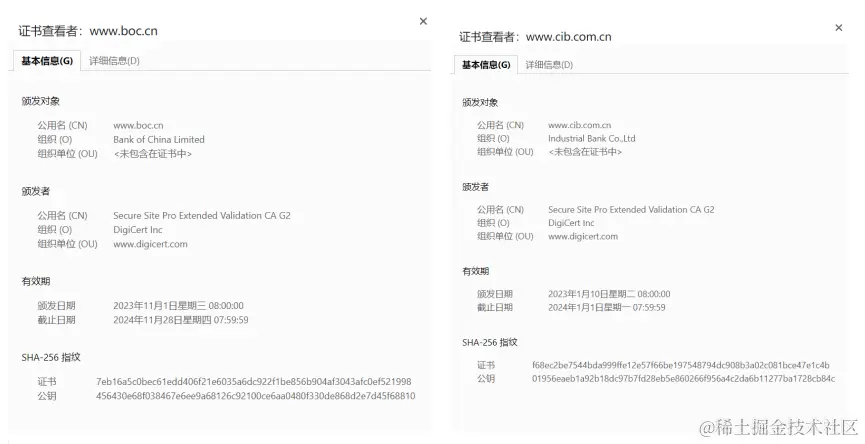Viewport: 865px width, 444px height.
Task: Click boc.cn issuer Secure Site Pro Extended Validation CA G2
Action: [202, 216]
